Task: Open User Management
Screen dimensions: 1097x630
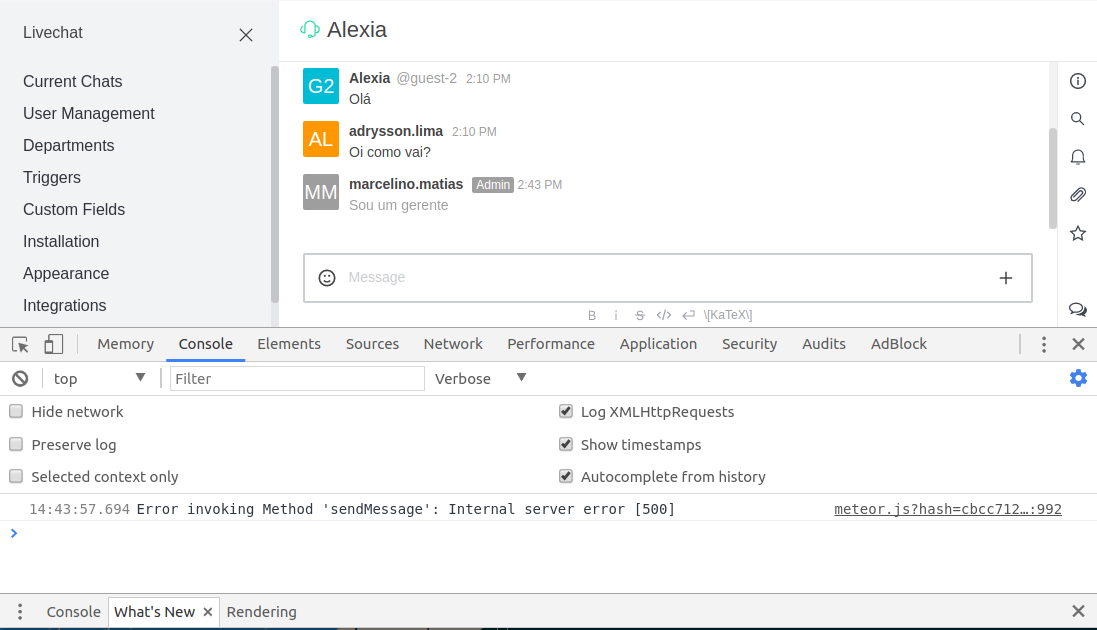Action: pos(89,113)
